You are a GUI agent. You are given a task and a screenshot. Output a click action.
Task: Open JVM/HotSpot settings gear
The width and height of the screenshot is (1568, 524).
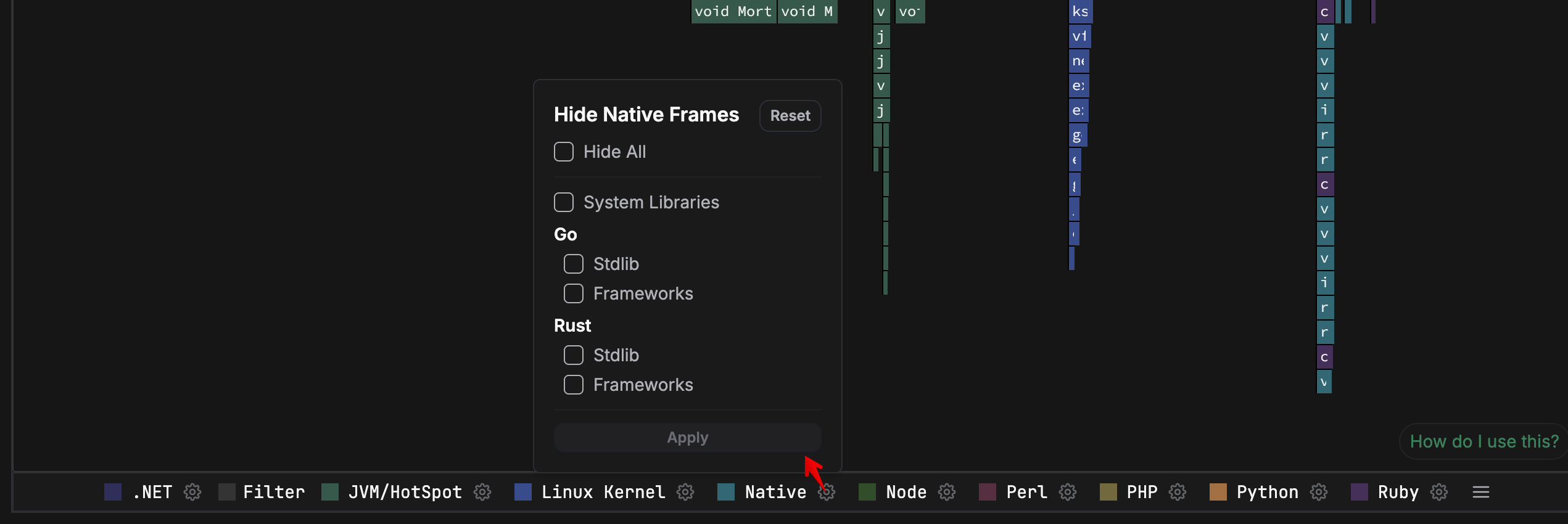tap(482, 492)
